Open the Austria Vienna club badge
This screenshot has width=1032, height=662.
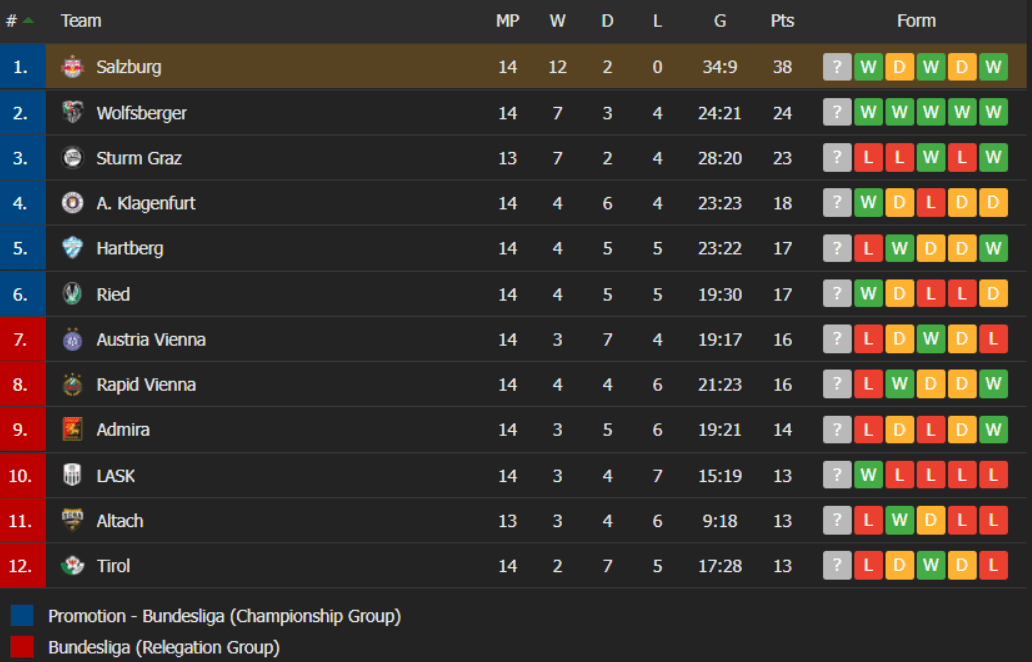72,339
